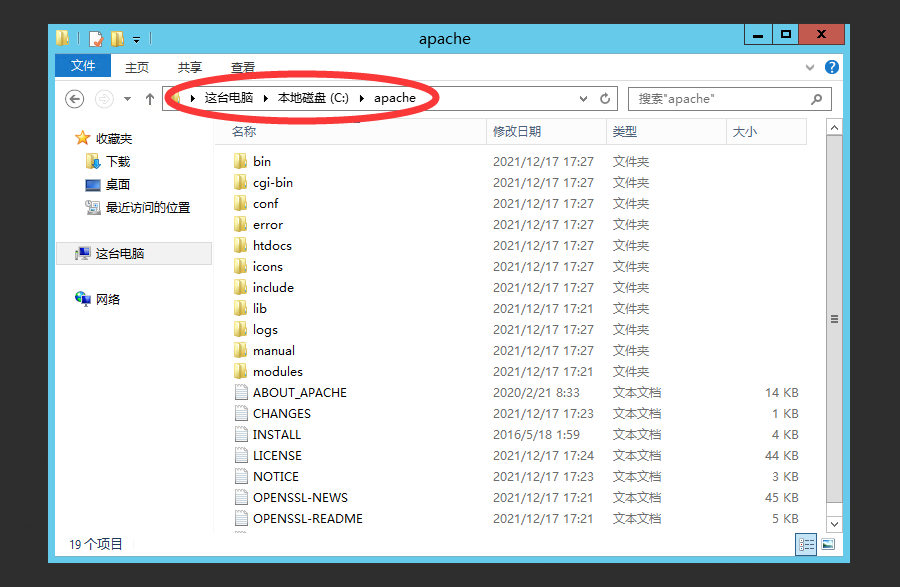This screenshot has width=900, height=587.
Task: Select the cgi-bin folder icon
Action: (240, 182)
